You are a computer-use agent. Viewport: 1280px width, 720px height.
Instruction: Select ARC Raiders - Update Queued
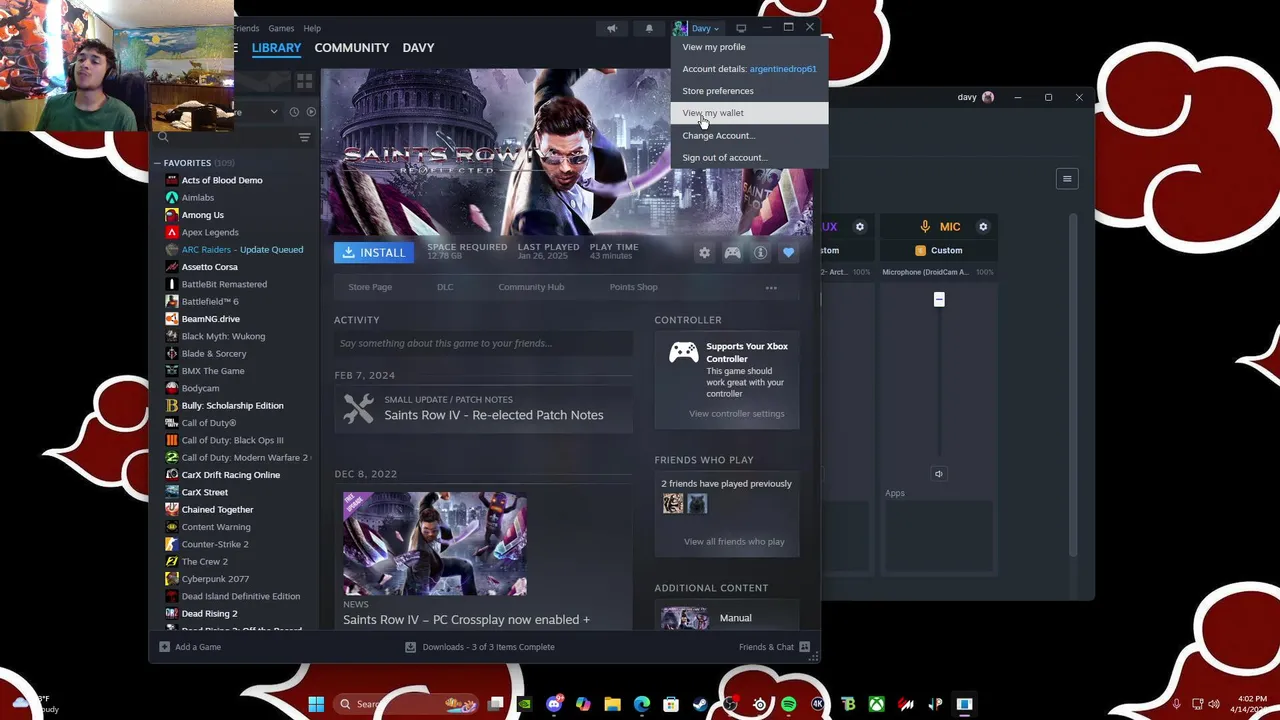[x=242, y=250]
